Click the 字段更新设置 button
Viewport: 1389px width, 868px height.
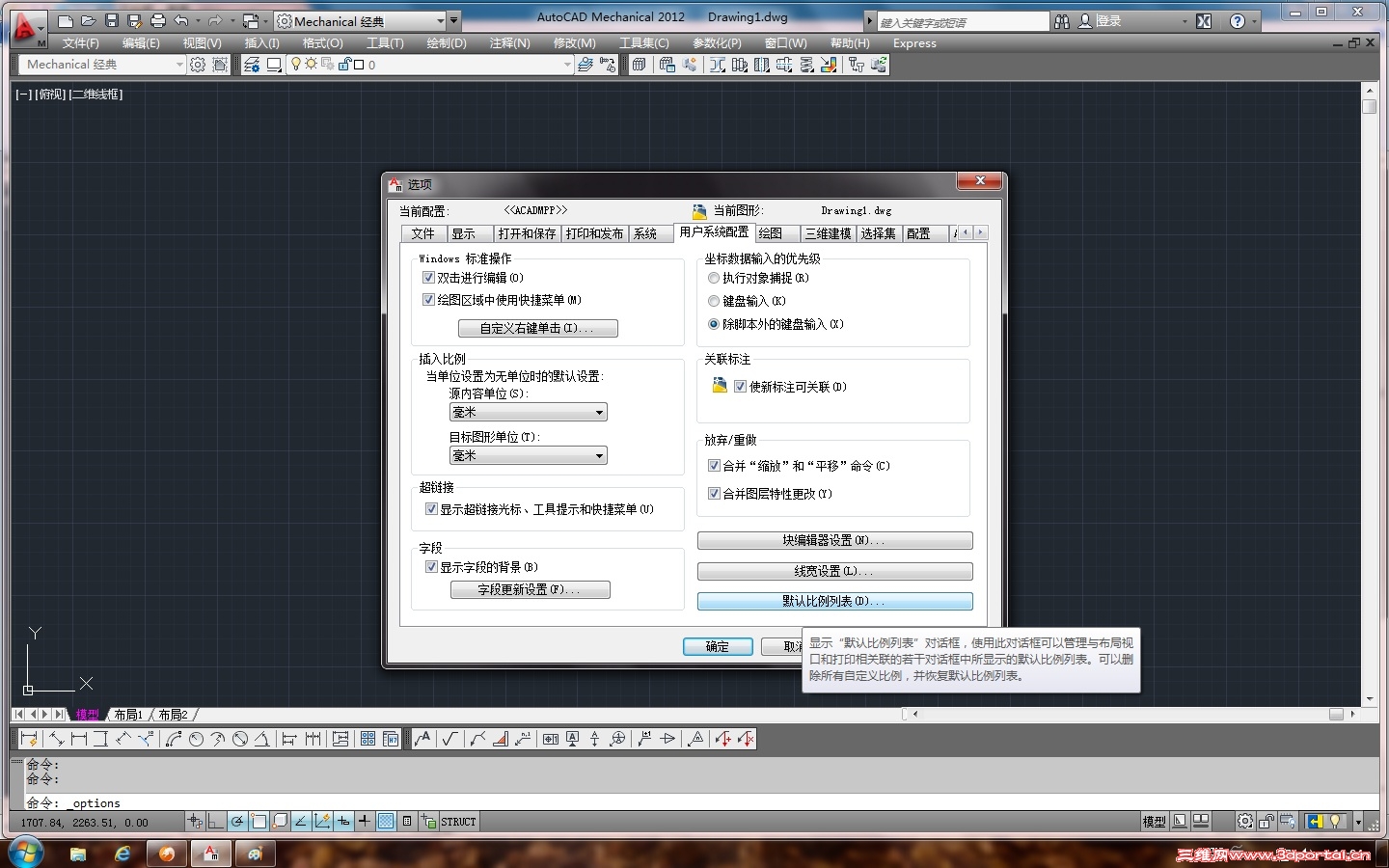click(x=530, y=589)
